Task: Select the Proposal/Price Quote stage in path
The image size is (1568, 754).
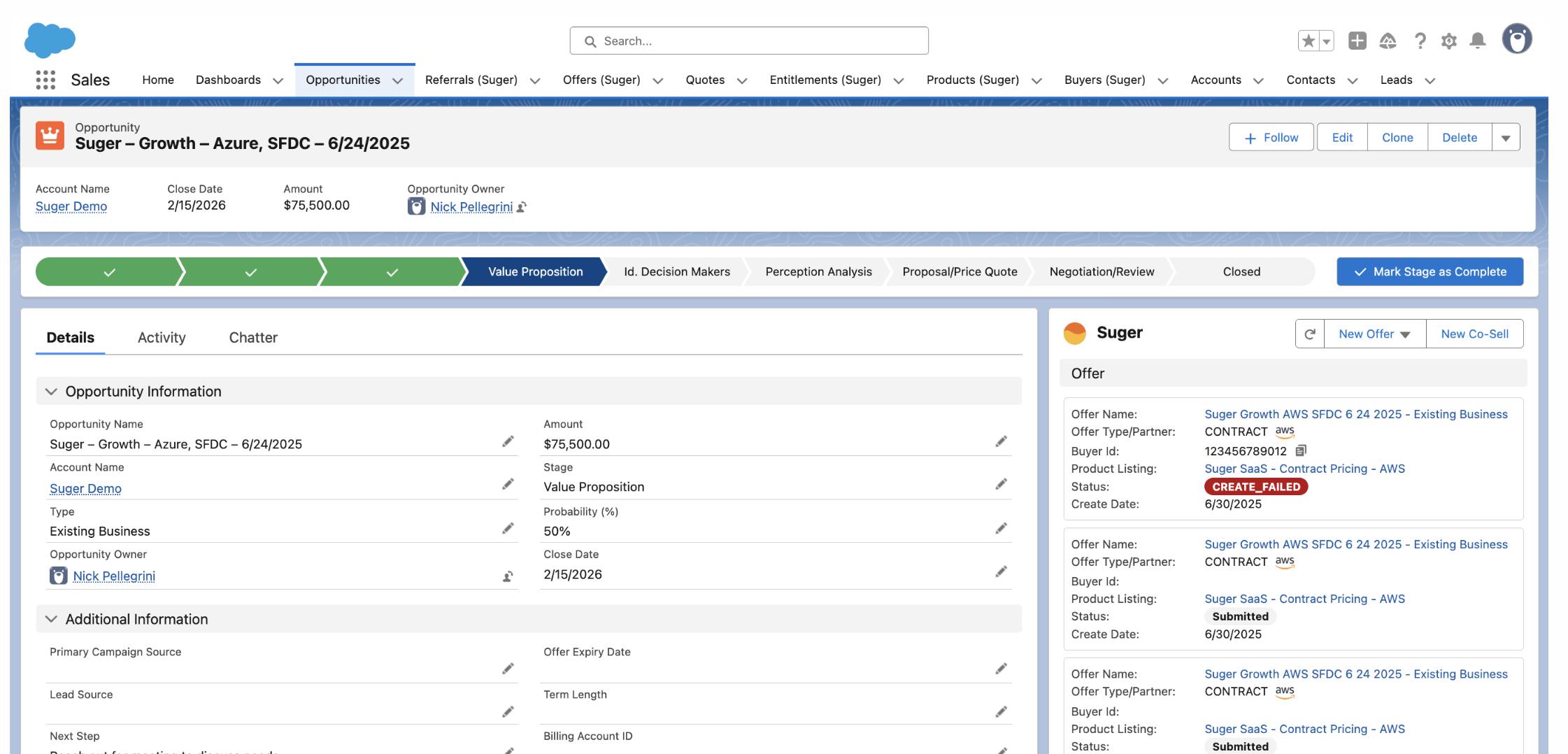Action: [x=960, y=272]
